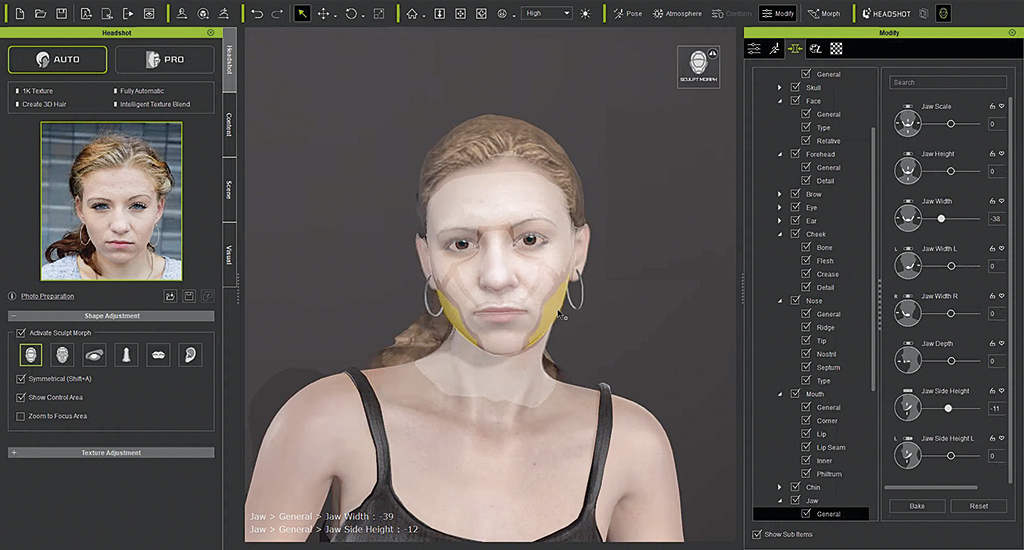The width and height of the screenshot is (1024, 550).
Task: Expand the Ear tree node
Action: click(x=779, y=221)
